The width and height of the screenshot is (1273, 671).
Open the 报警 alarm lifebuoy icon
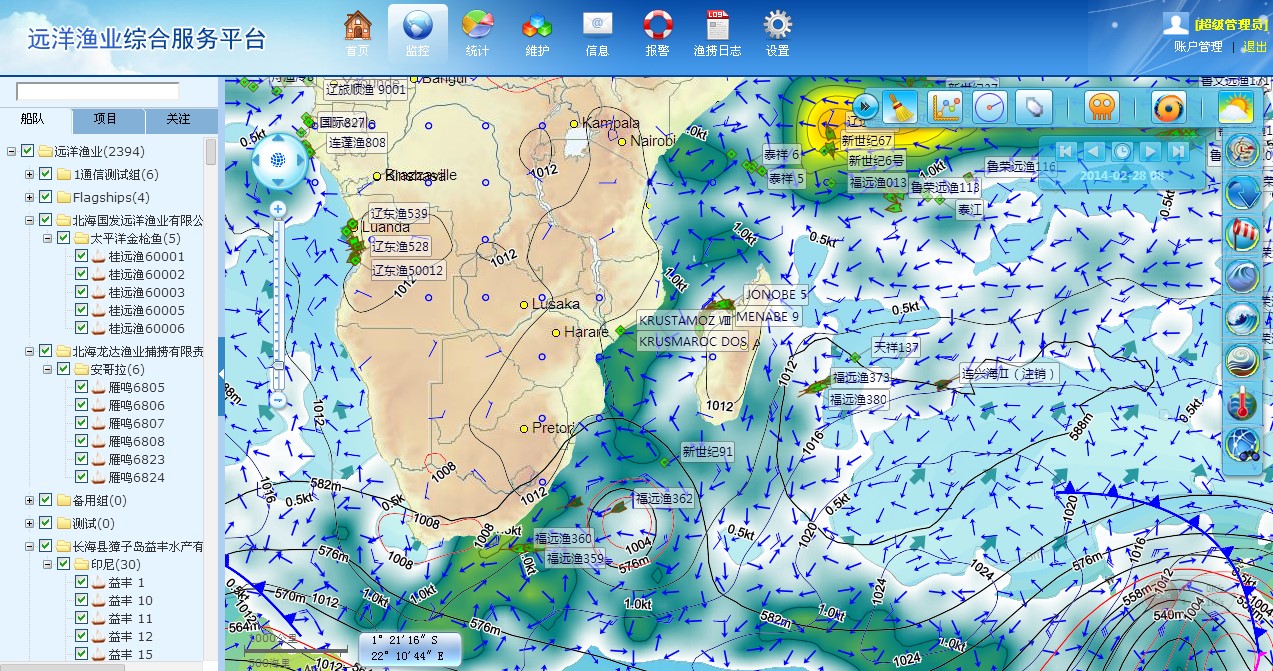click(657, 24)
